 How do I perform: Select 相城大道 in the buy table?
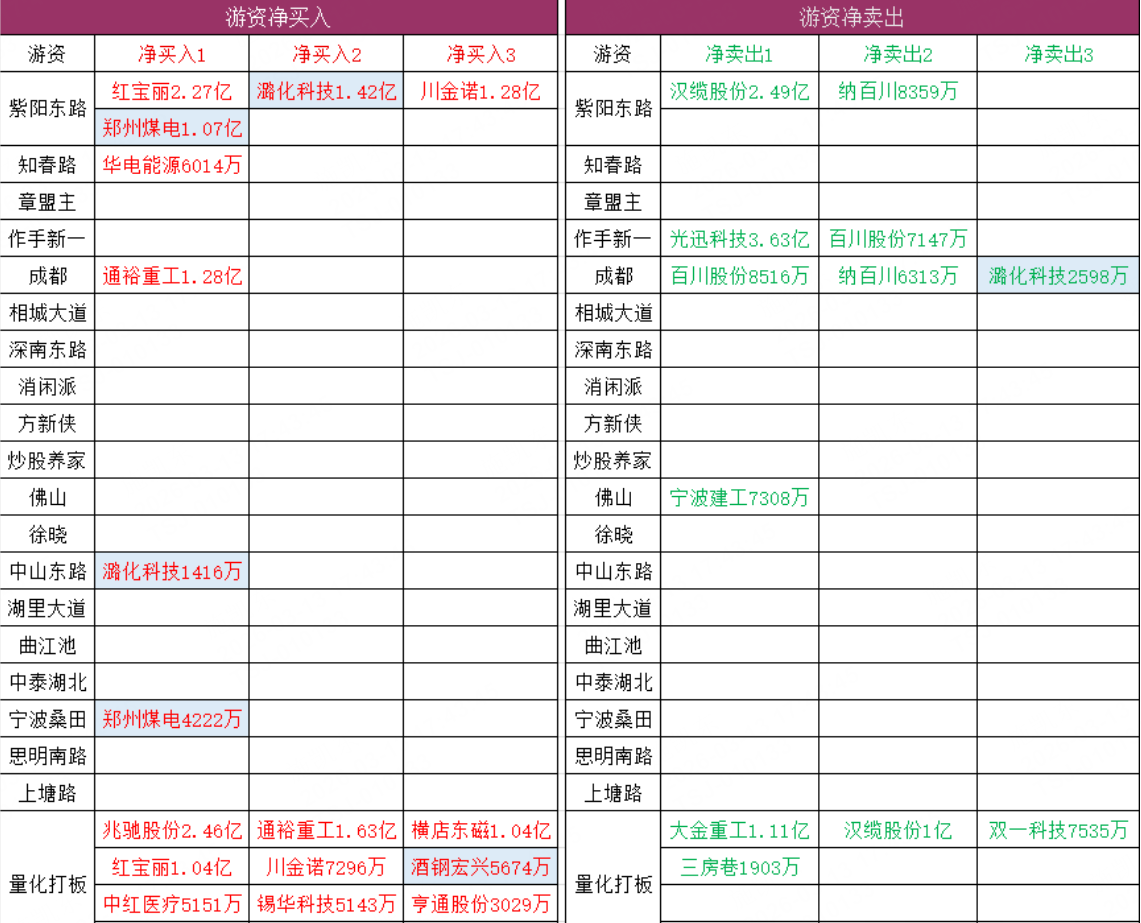pyautogui.click(x=47, y=313)
